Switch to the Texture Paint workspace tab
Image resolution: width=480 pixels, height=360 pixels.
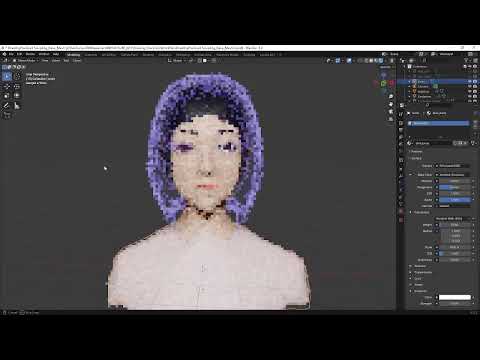tap(129, 54)
